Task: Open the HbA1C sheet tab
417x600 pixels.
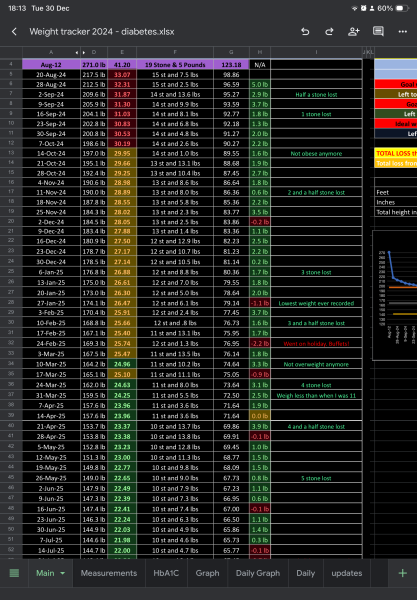Action: pyautogui.click(x=166, y=573)
